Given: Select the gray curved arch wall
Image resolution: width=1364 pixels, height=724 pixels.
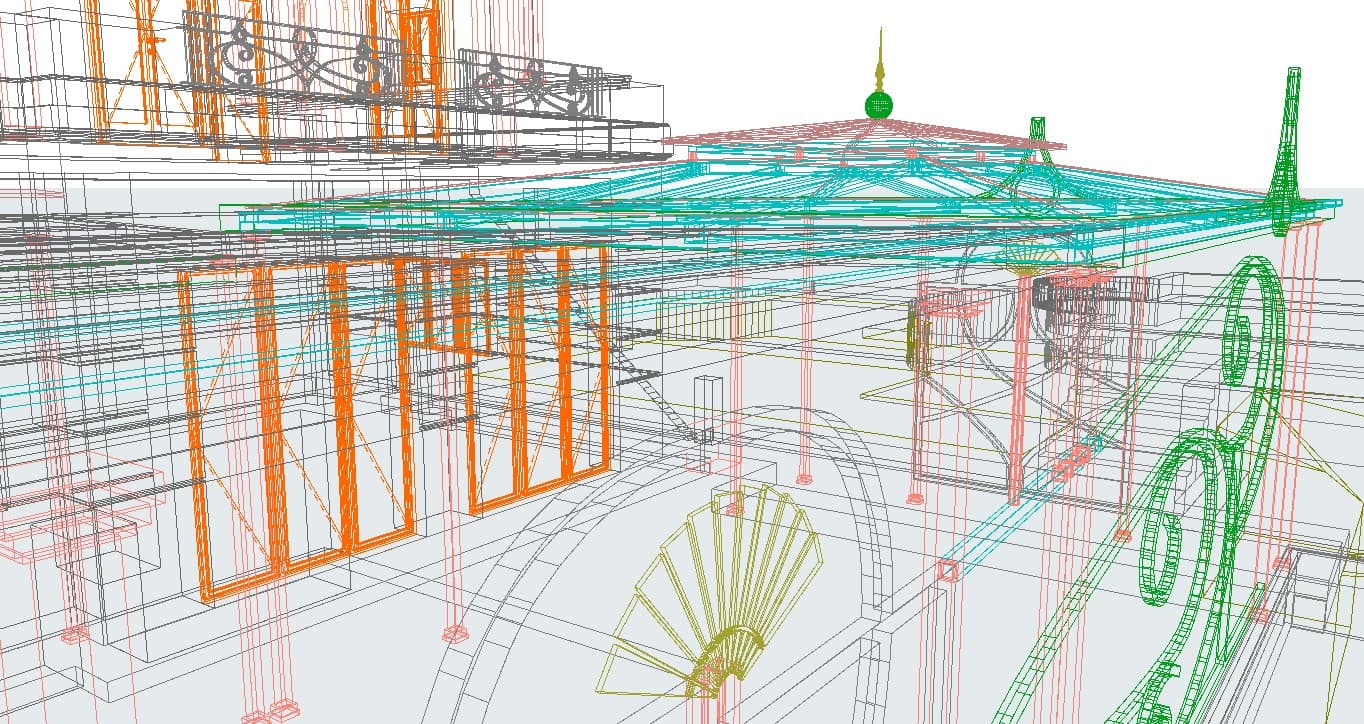Looking at the screenshot, I should [x=680, y=560].
